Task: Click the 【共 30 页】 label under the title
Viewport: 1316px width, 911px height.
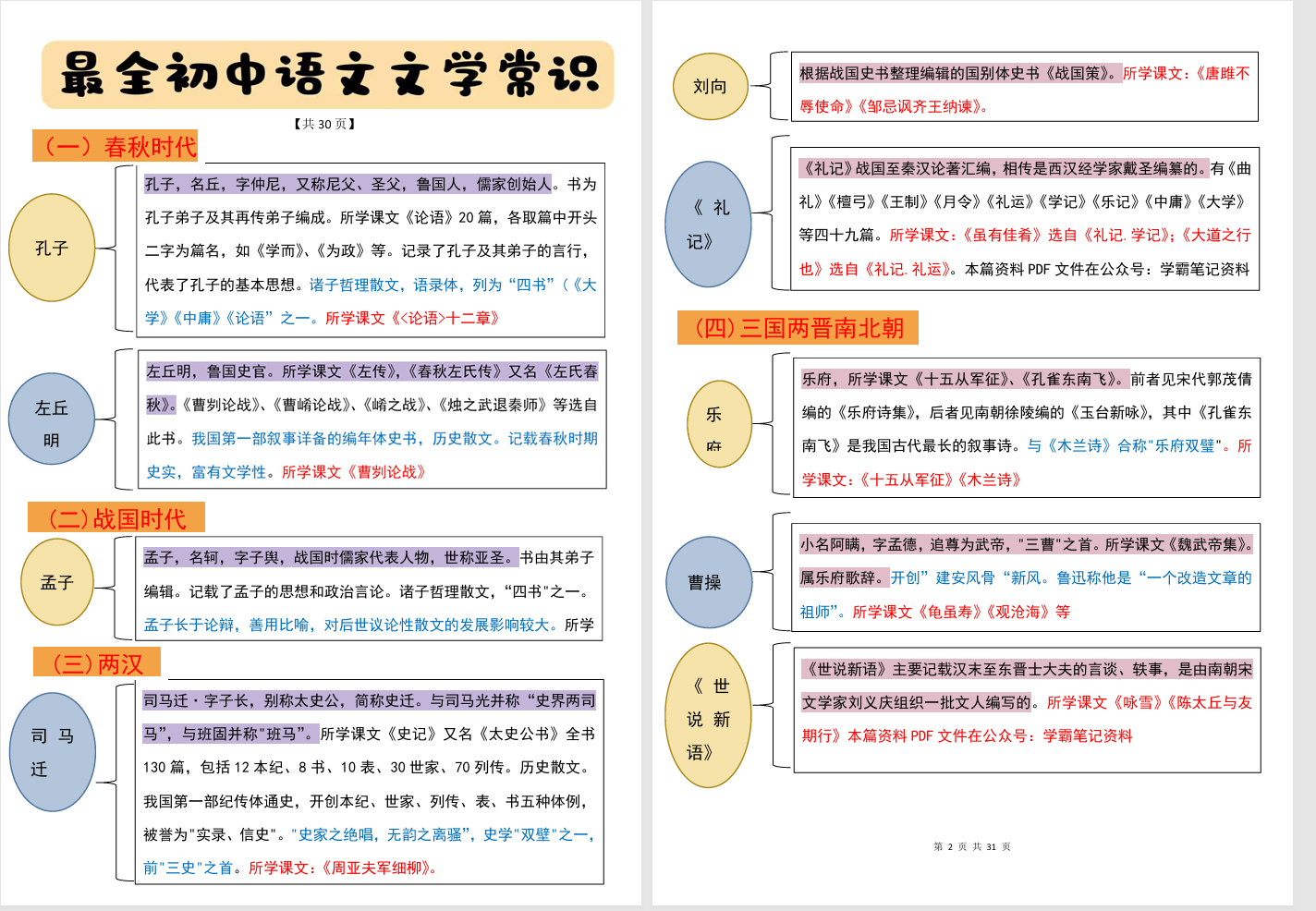Action: coord(324,124)
